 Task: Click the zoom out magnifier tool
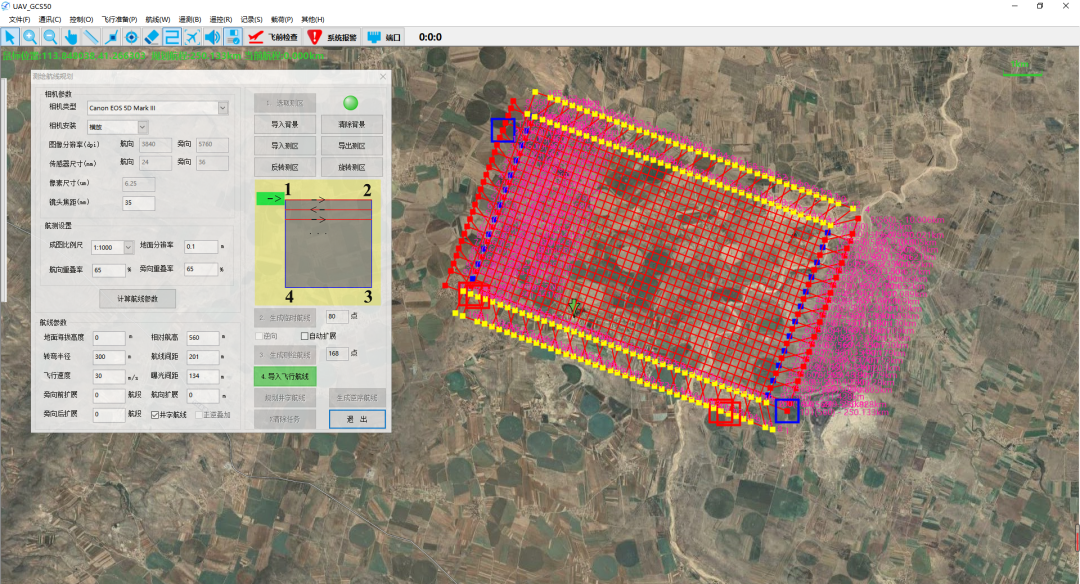50,37
